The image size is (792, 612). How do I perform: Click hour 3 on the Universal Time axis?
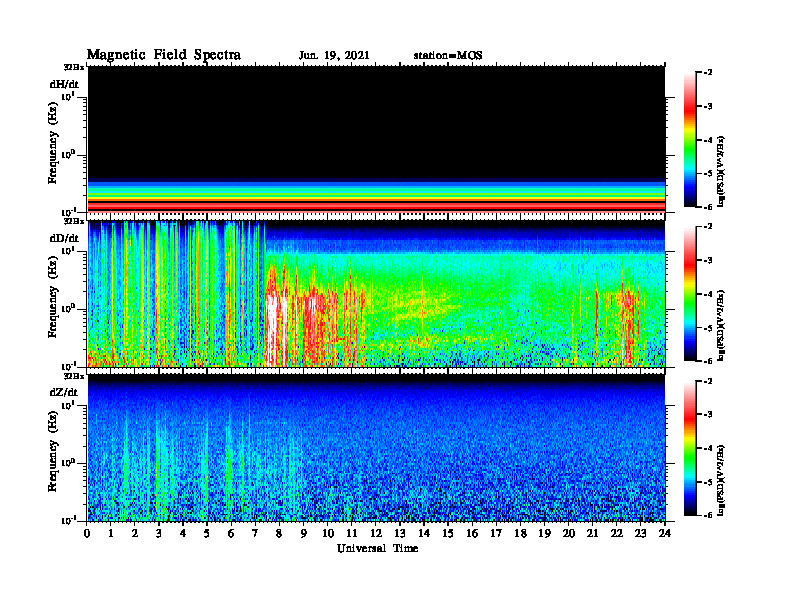(x=159, y=533)
